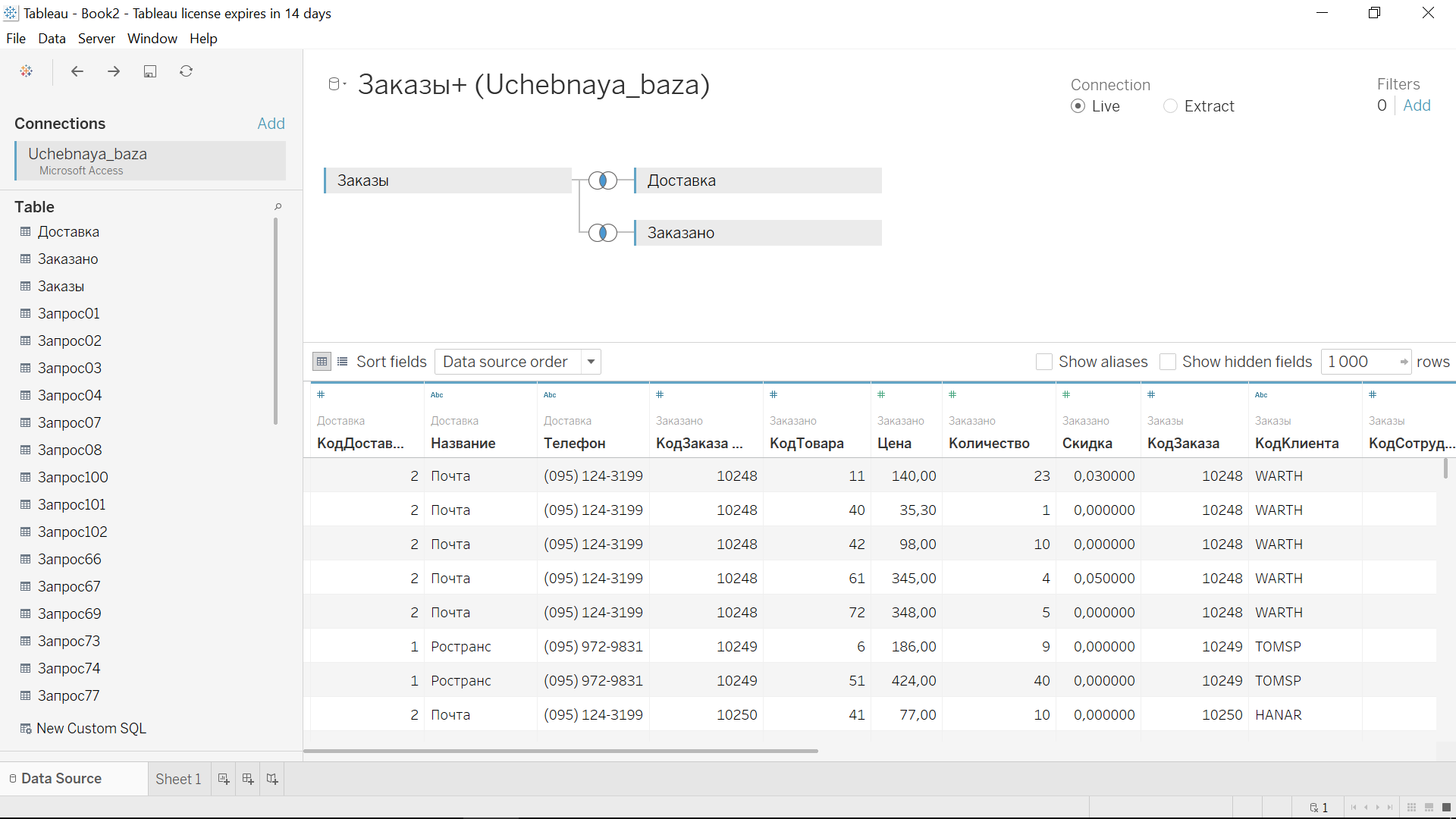Add a new connection

(271, 124)
